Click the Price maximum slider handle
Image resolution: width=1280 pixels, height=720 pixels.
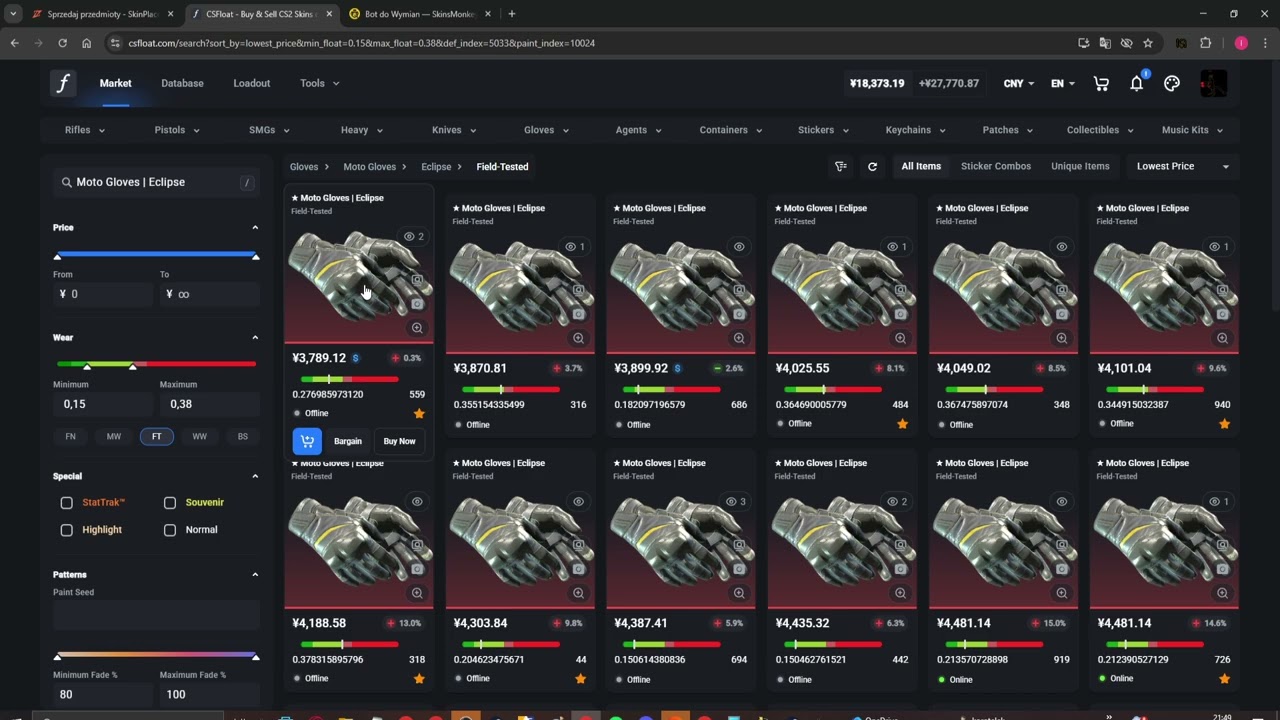coord(255,257)
